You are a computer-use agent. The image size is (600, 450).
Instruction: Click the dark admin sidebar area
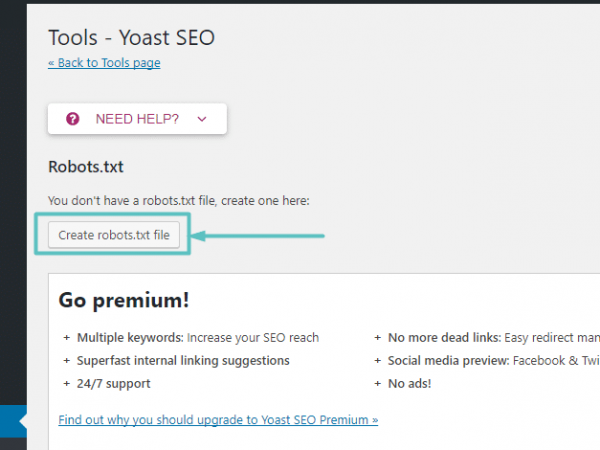click(13, 200)
